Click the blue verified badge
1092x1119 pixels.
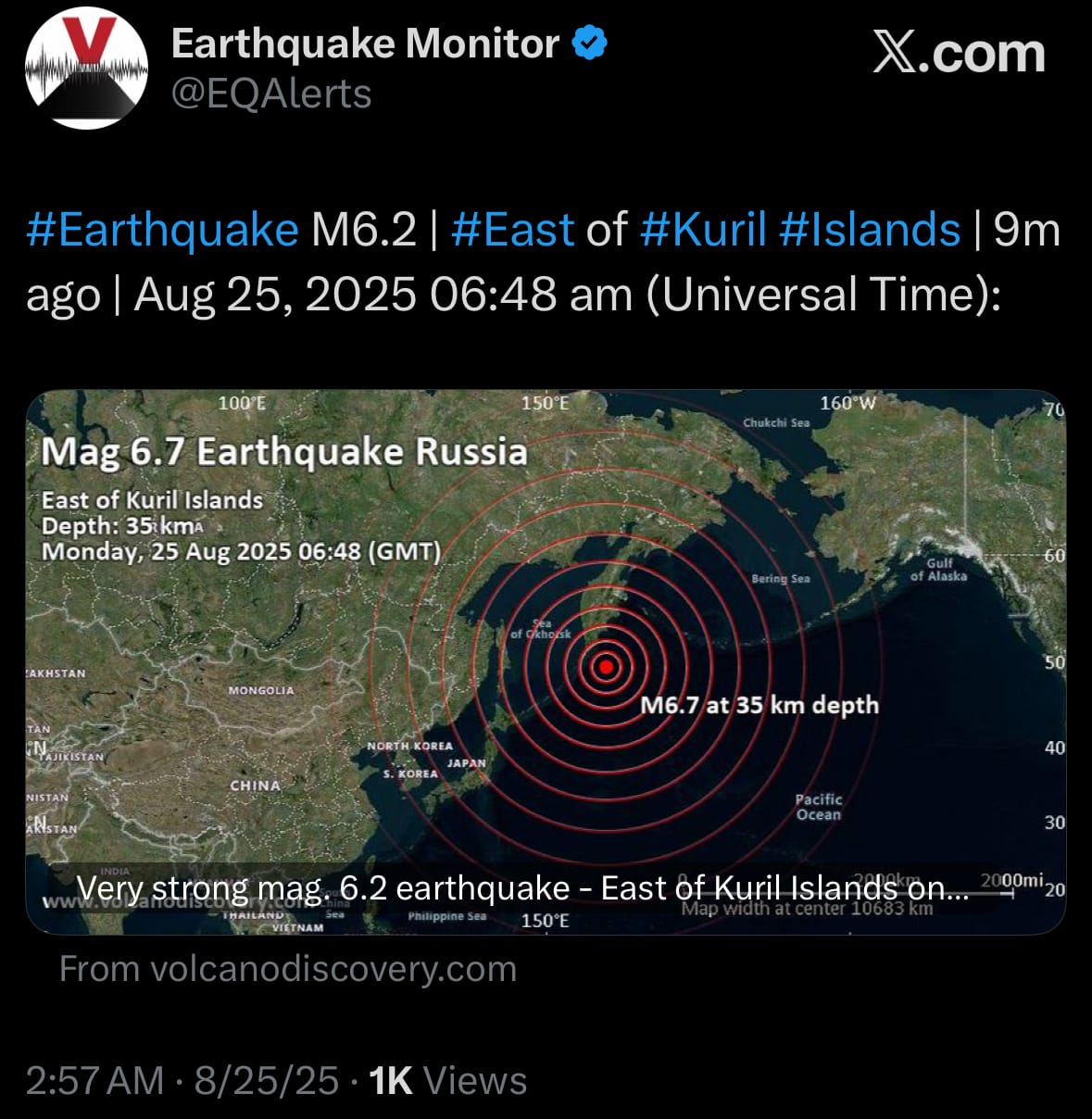click(590, 44)
